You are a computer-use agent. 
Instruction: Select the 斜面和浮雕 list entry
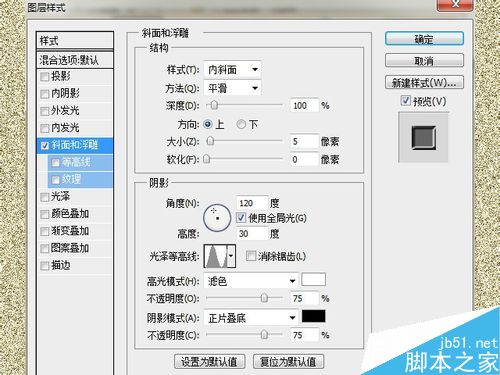tap(75, 146)
